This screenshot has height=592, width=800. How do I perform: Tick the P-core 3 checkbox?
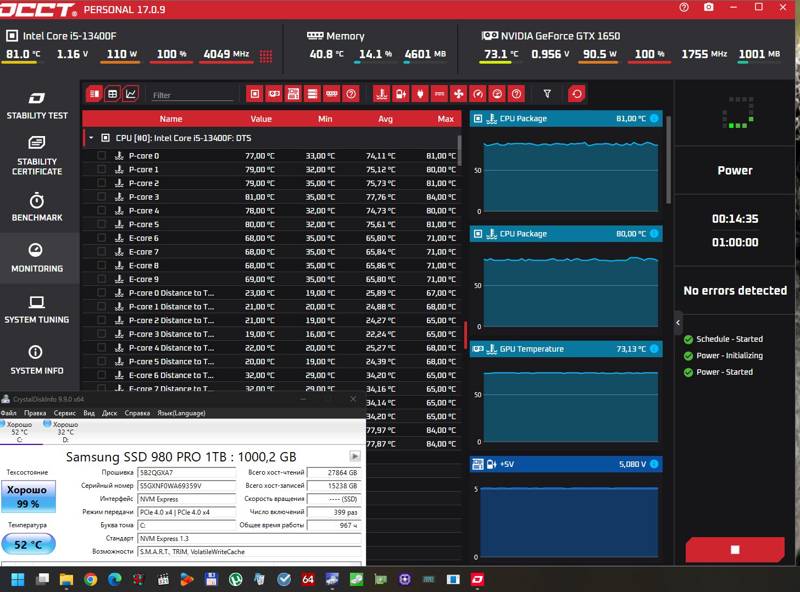[x=102, y=197]
